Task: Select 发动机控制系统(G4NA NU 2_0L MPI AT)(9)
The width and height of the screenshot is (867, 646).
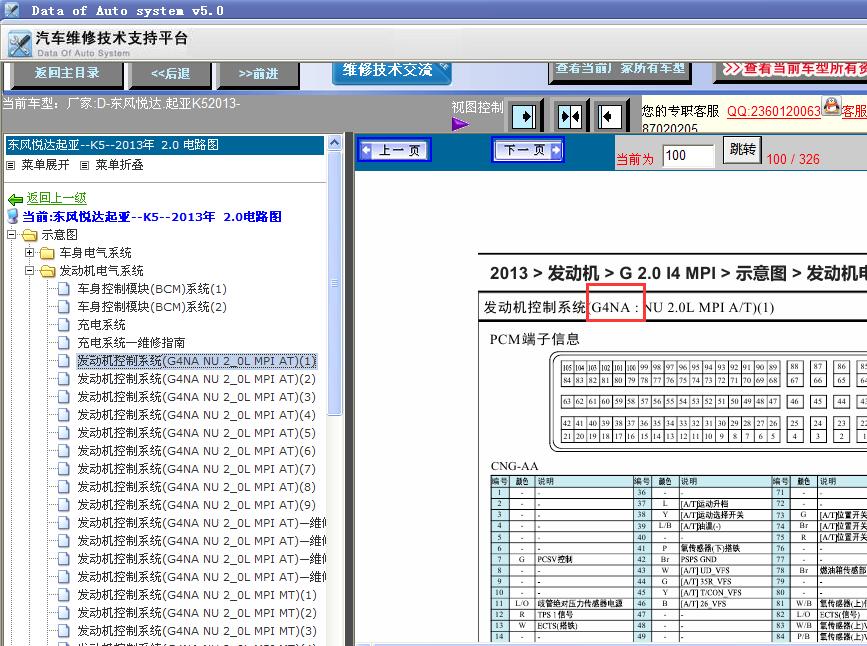Action: point(196,505)
